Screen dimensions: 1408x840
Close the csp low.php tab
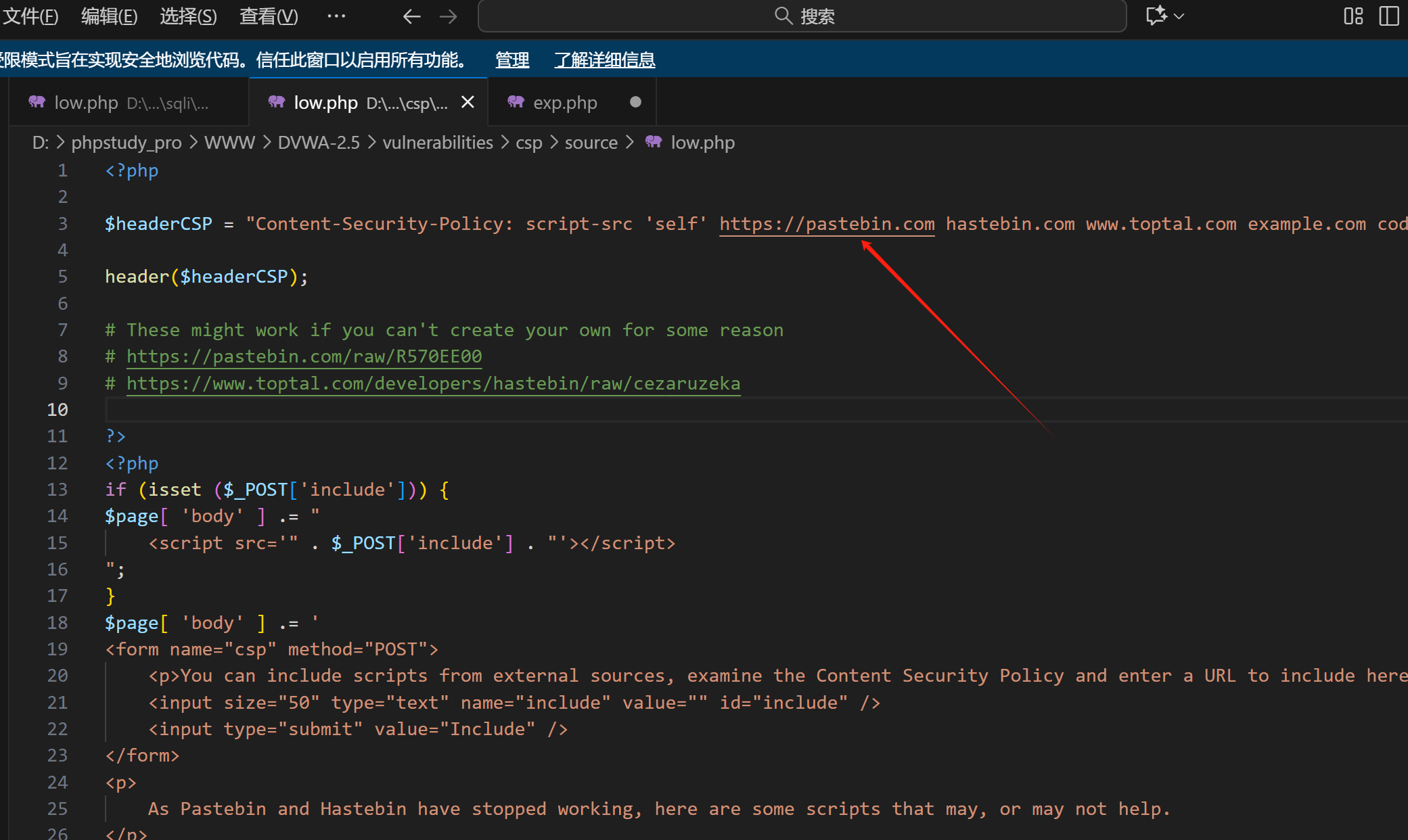468,102
